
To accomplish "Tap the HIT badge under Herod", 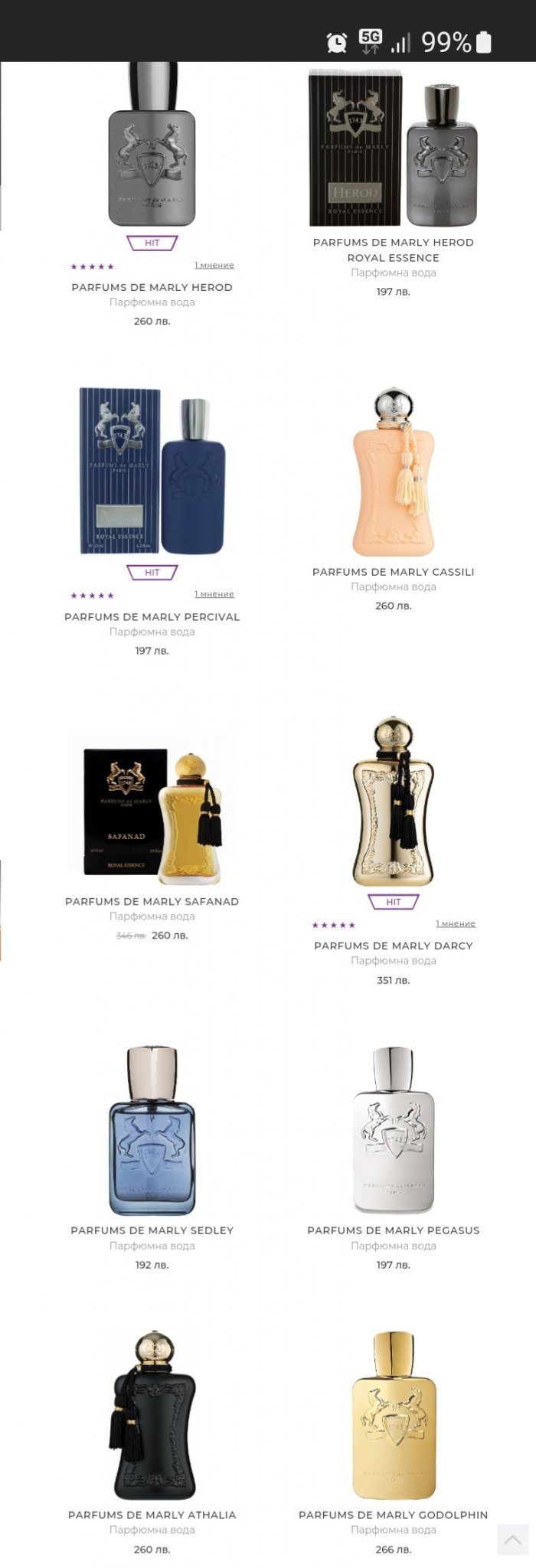I will click(x=152, y=243).
